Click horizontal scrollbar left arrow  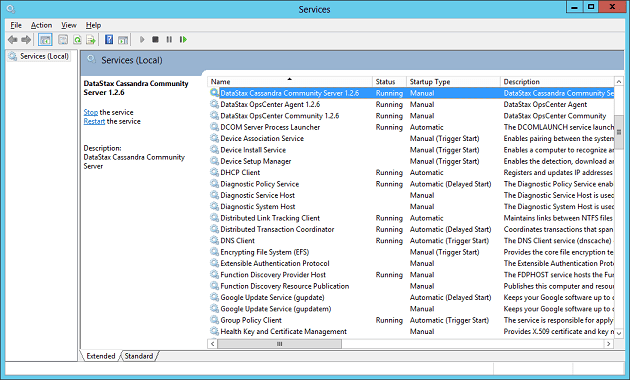click(x=213, y=344)
